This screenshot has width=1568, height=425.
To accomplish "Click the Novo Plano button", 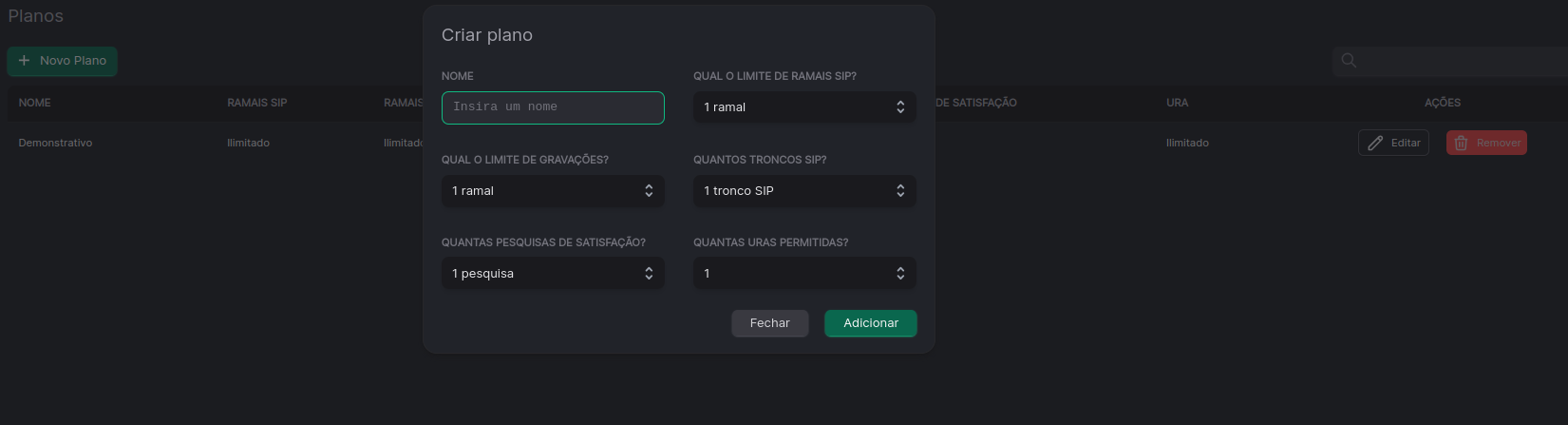I will tap(62, 61).
